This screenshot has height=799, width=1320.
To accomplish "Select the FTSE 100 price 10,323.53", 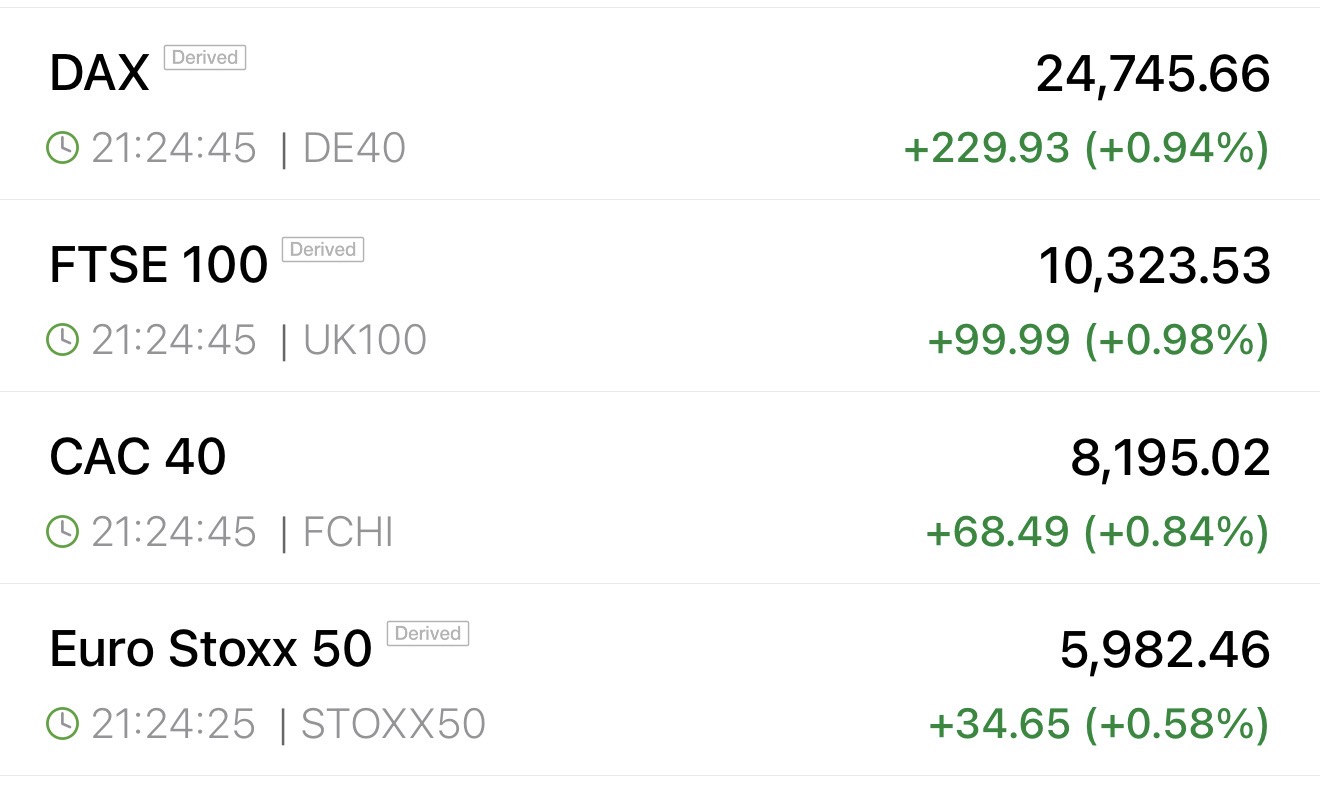I will pyautogui.click(x=1154, y=267).
